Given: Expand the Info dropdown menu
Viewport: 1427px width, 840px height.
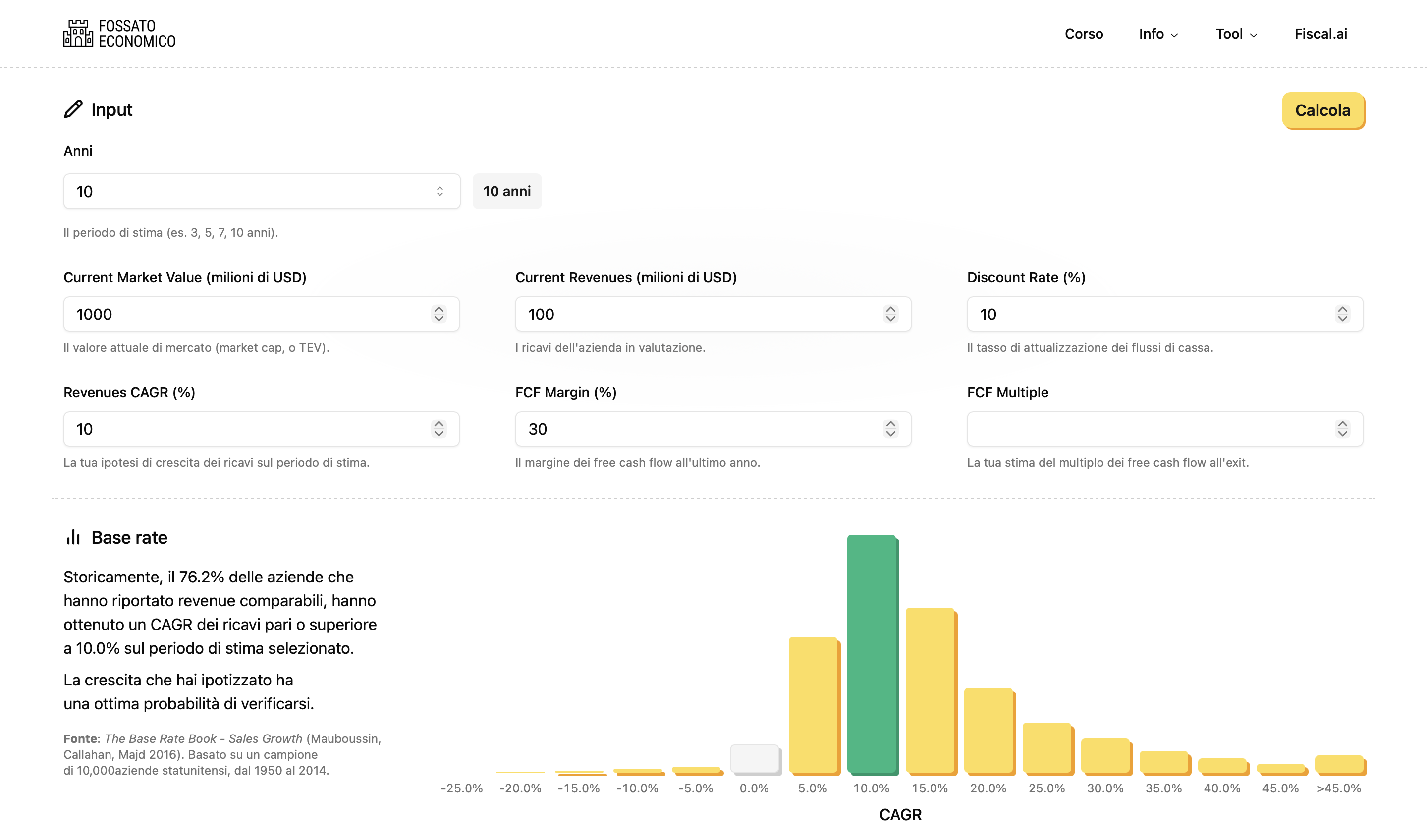Looking at the screenshot, I should (1158, 34).
